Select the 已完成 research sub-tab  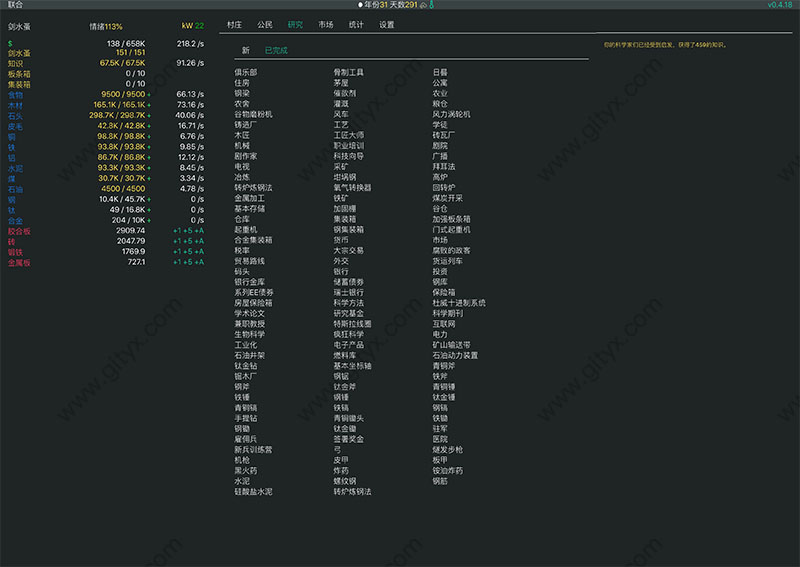pos(275,50)
